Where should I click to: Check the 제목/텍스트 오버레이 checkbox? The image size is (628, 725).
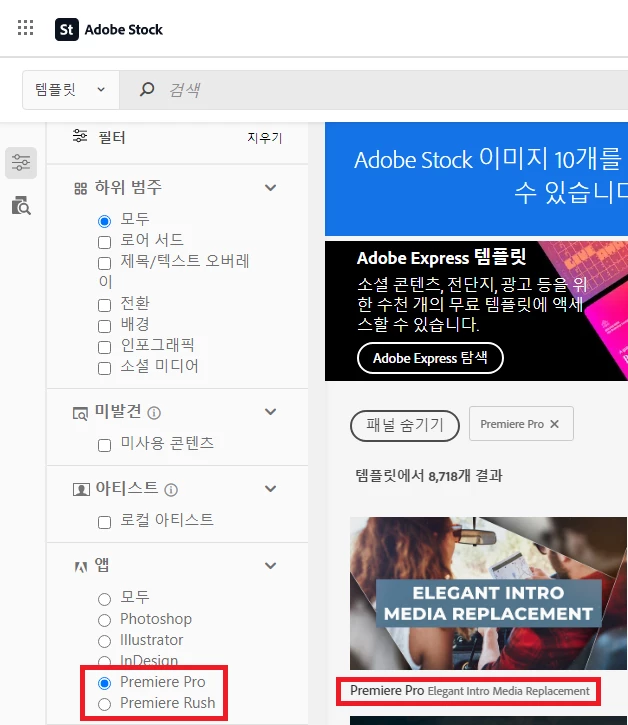(105, 264)
